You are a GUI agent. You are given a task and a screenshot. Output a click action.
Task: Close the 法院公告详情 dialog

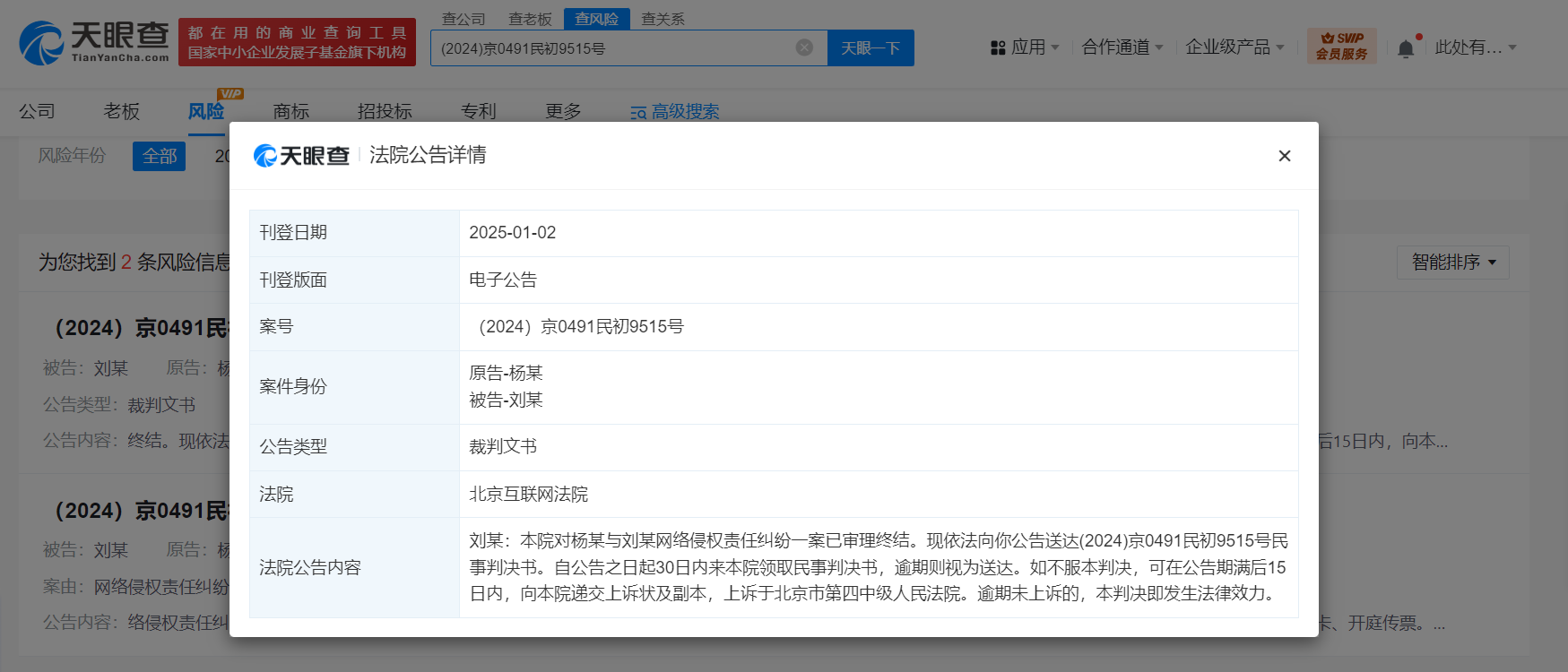[1284, 156]
